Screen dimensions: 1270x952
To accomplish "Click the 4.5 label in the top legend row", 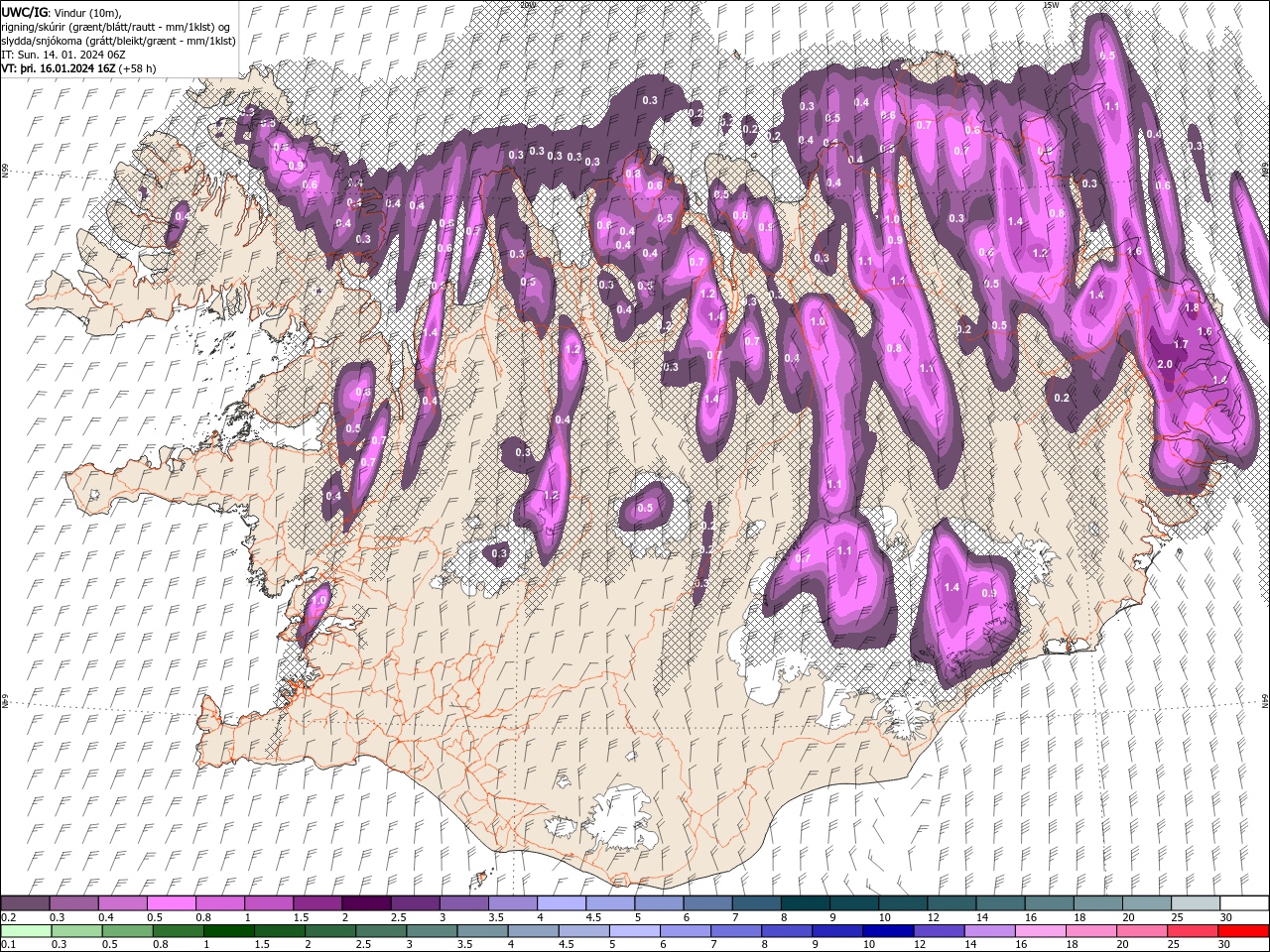I will [x=592, y=917].
